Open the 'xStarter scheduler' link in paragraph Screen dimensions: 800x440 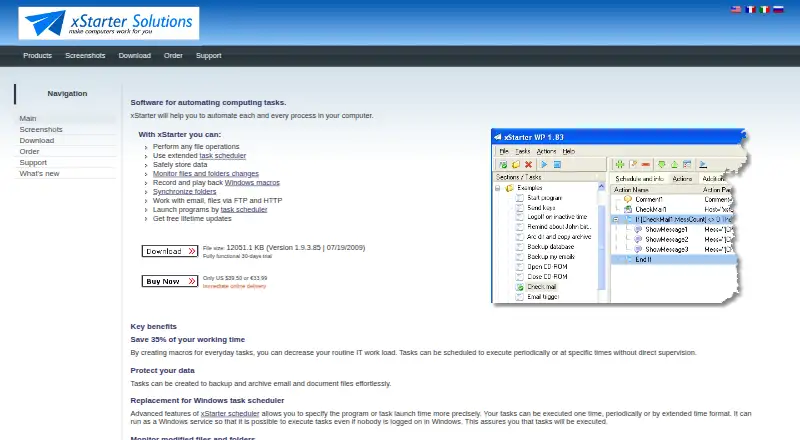pos(230,413)
